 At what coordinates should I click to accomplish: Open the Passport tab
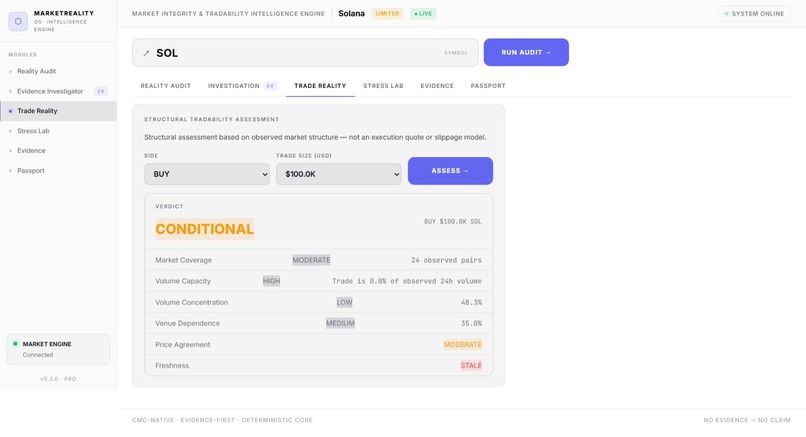click(488, 86)
